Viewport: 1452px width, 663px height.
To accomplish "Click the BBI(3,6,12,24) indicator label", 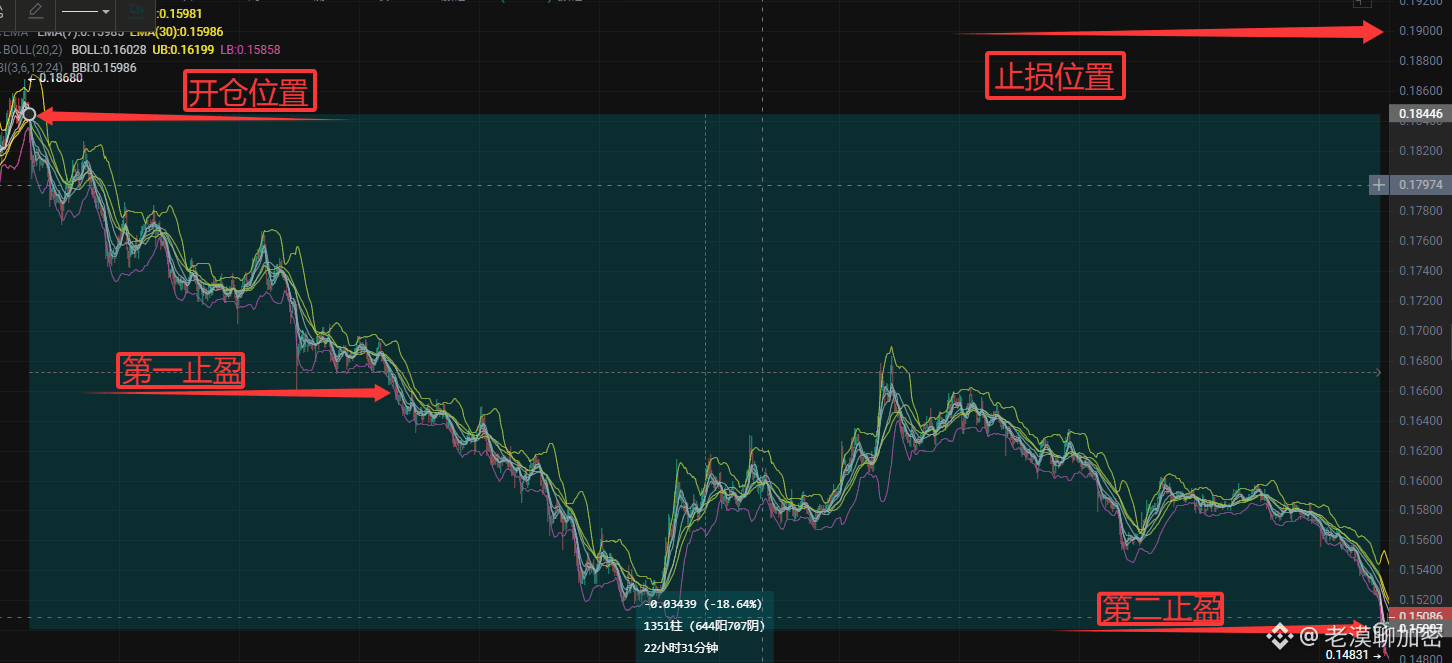I will pyautogui.click(x=30, y=67).
